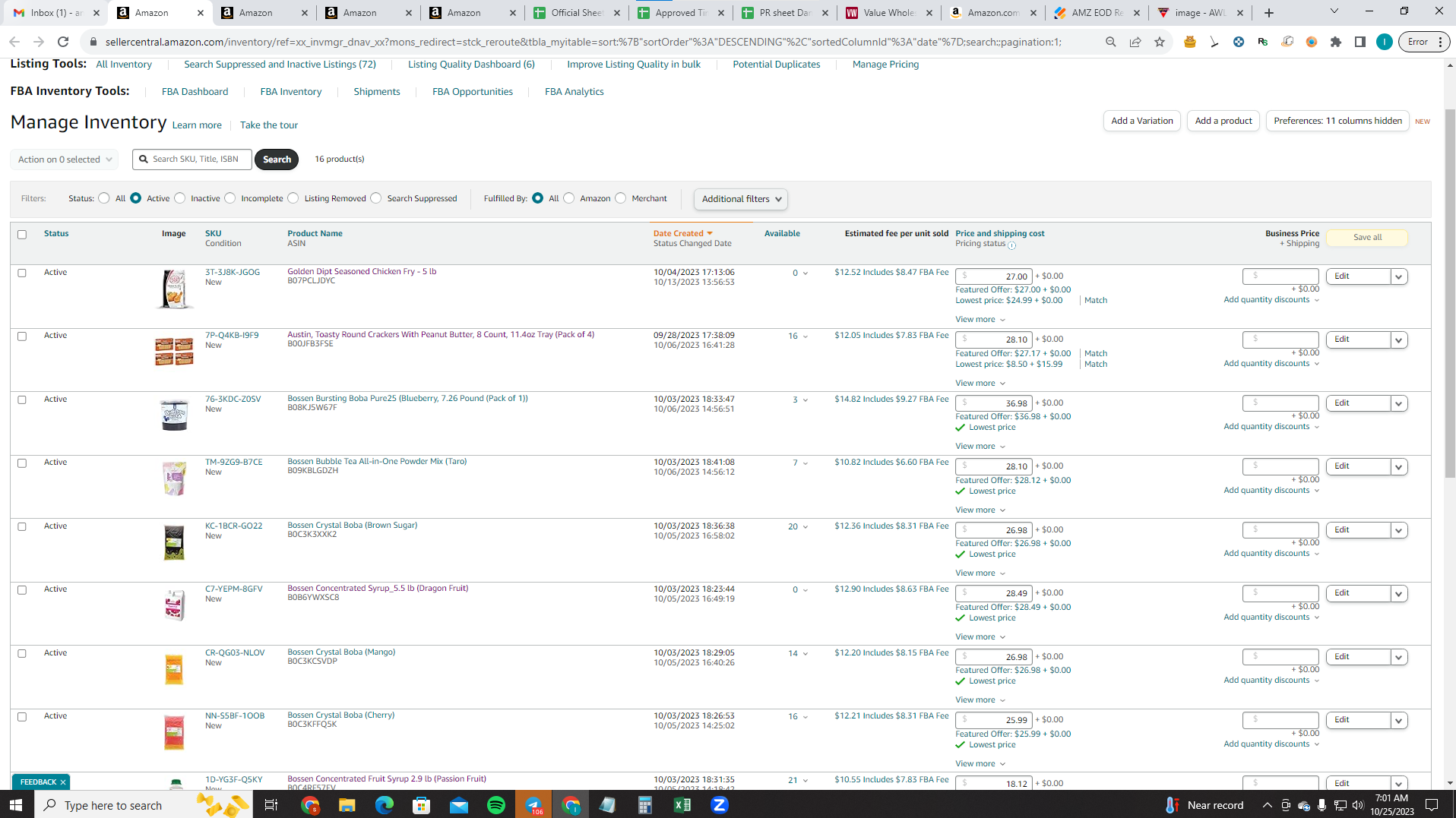Open Task View on the taskbar

[271, 805]
